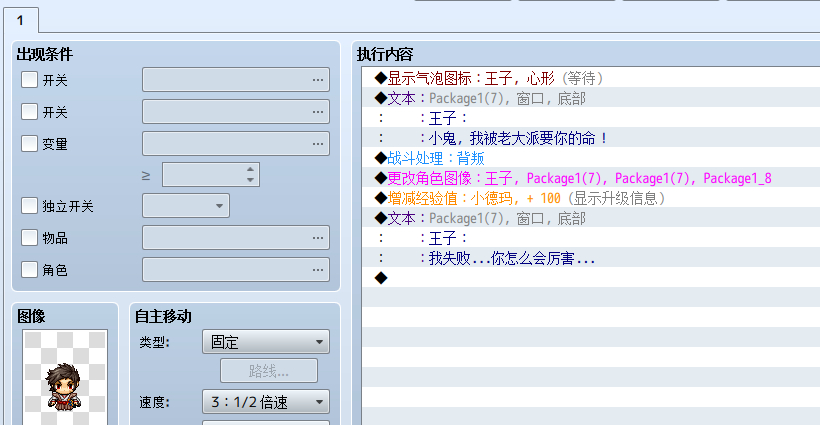
Task: Open the first 开关 selection field
Action: click(236, 80)
